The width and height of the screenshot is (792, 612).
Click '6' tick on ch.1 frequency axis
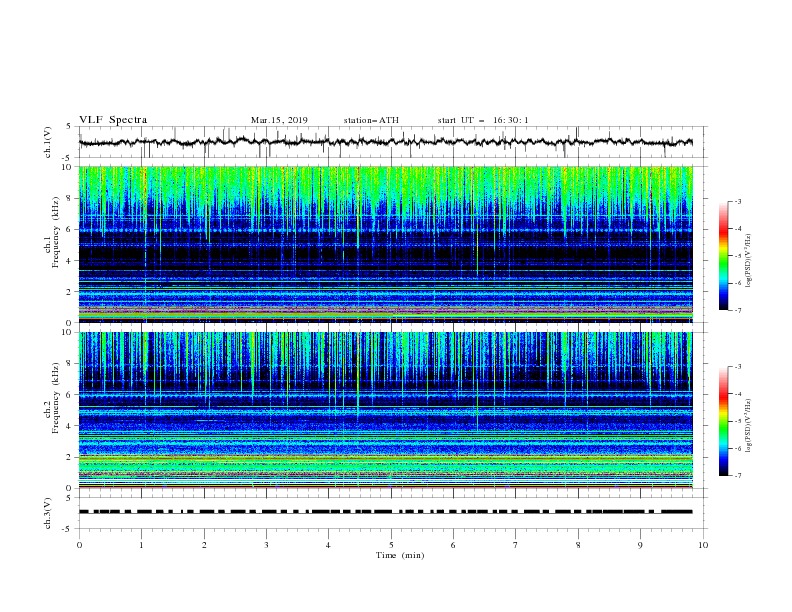point(71,229)
